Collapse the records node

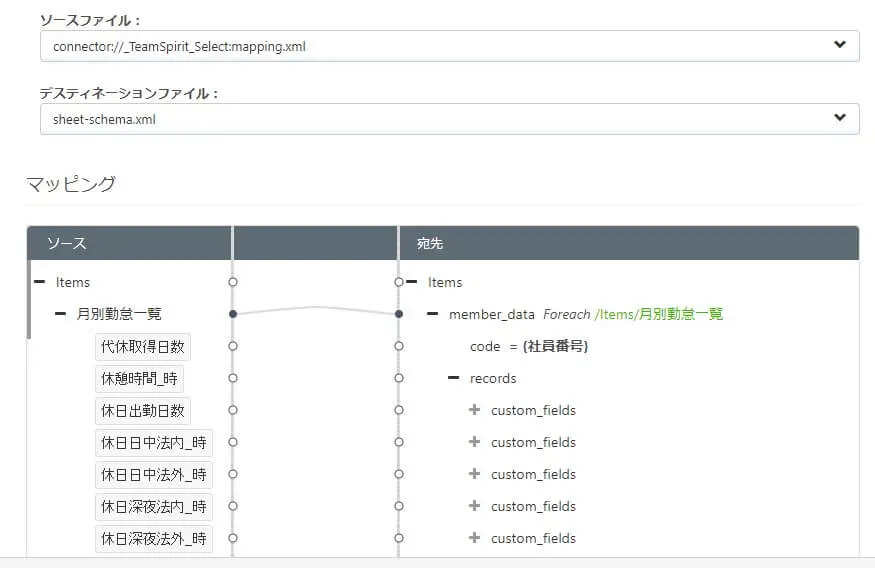(454, 378)
